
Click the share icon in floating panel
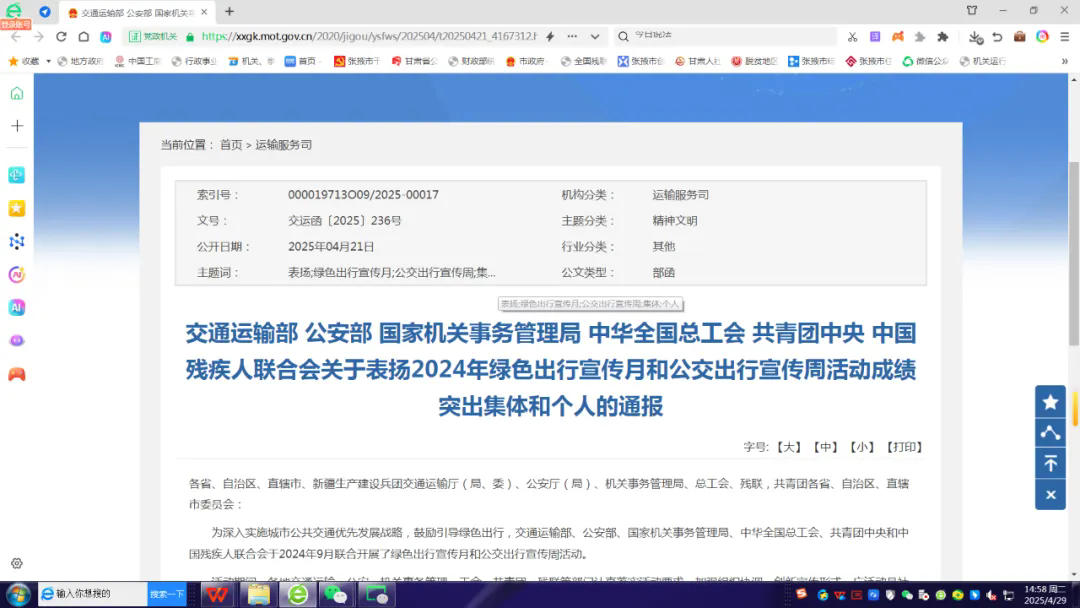click(x=1050, y=432)
